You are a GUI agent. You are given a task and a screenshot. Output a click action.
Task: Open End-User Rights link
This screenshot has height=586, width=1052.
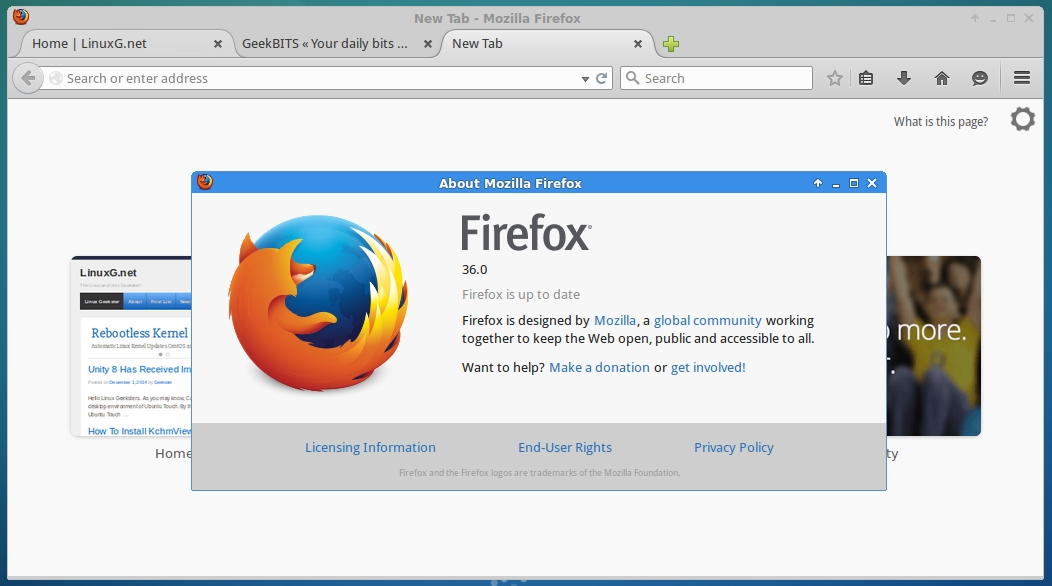pos(565,447)
